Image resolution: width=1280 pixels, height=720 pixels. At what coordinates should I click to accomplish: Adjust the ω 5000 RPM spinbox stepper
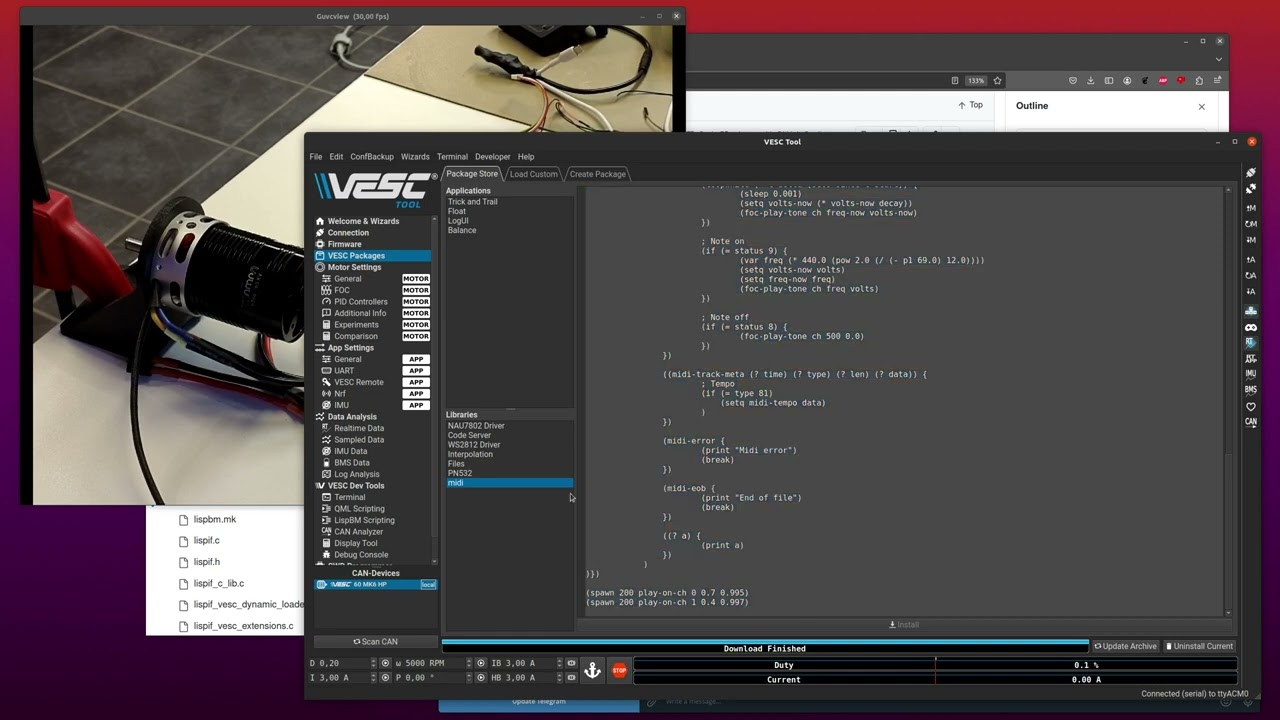pos(468,663)
